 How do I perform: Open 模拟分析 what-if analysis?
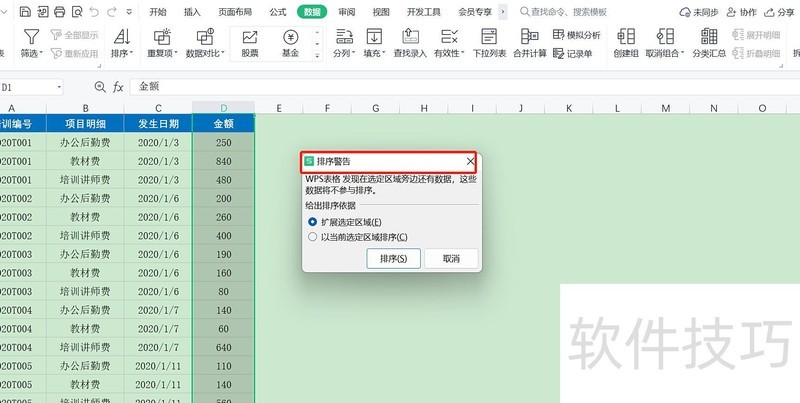point(577,35)
